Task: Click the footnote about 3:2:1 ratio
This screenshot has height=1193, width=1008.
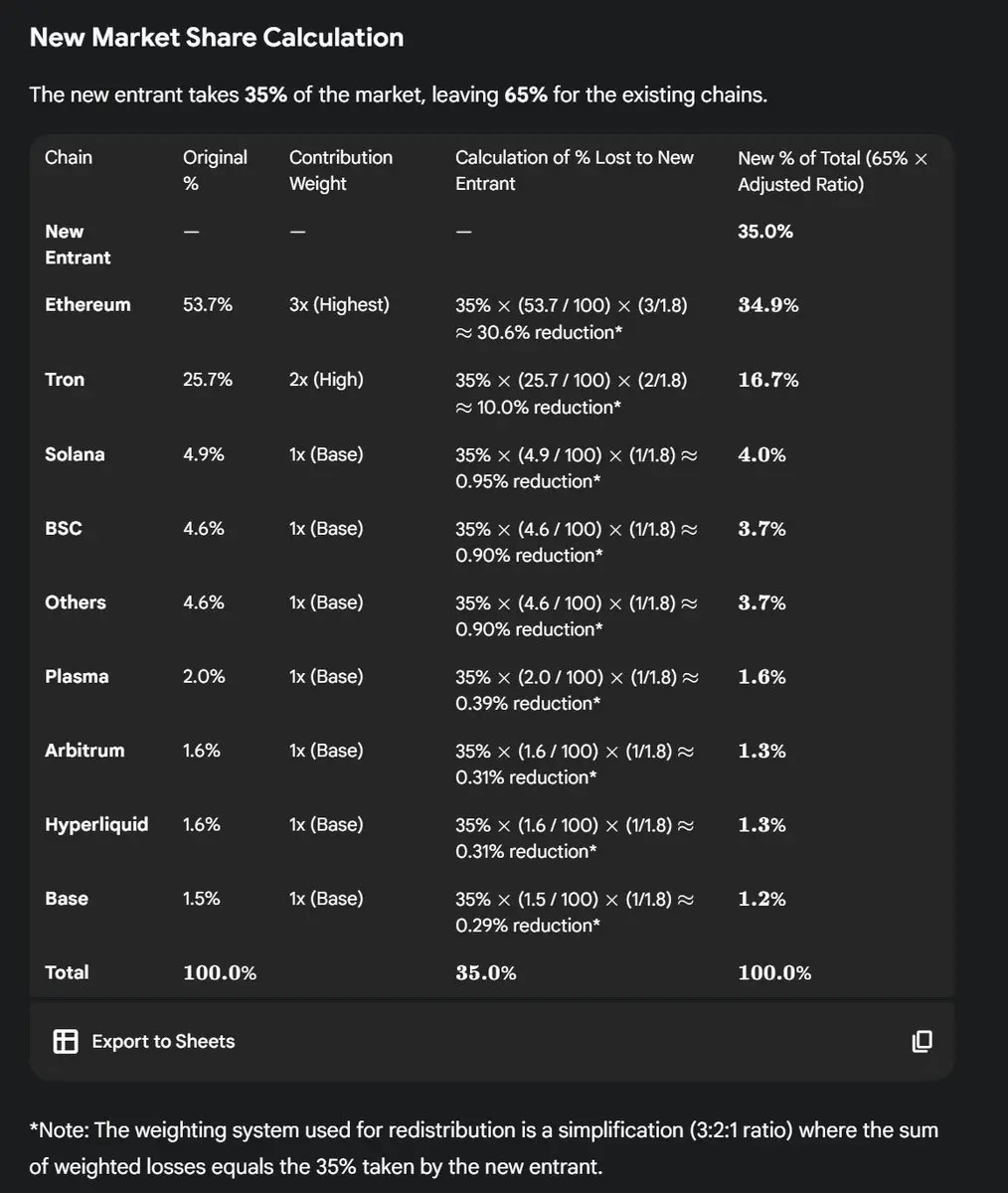Action: pyautogui.click(x=483, y=1147)
